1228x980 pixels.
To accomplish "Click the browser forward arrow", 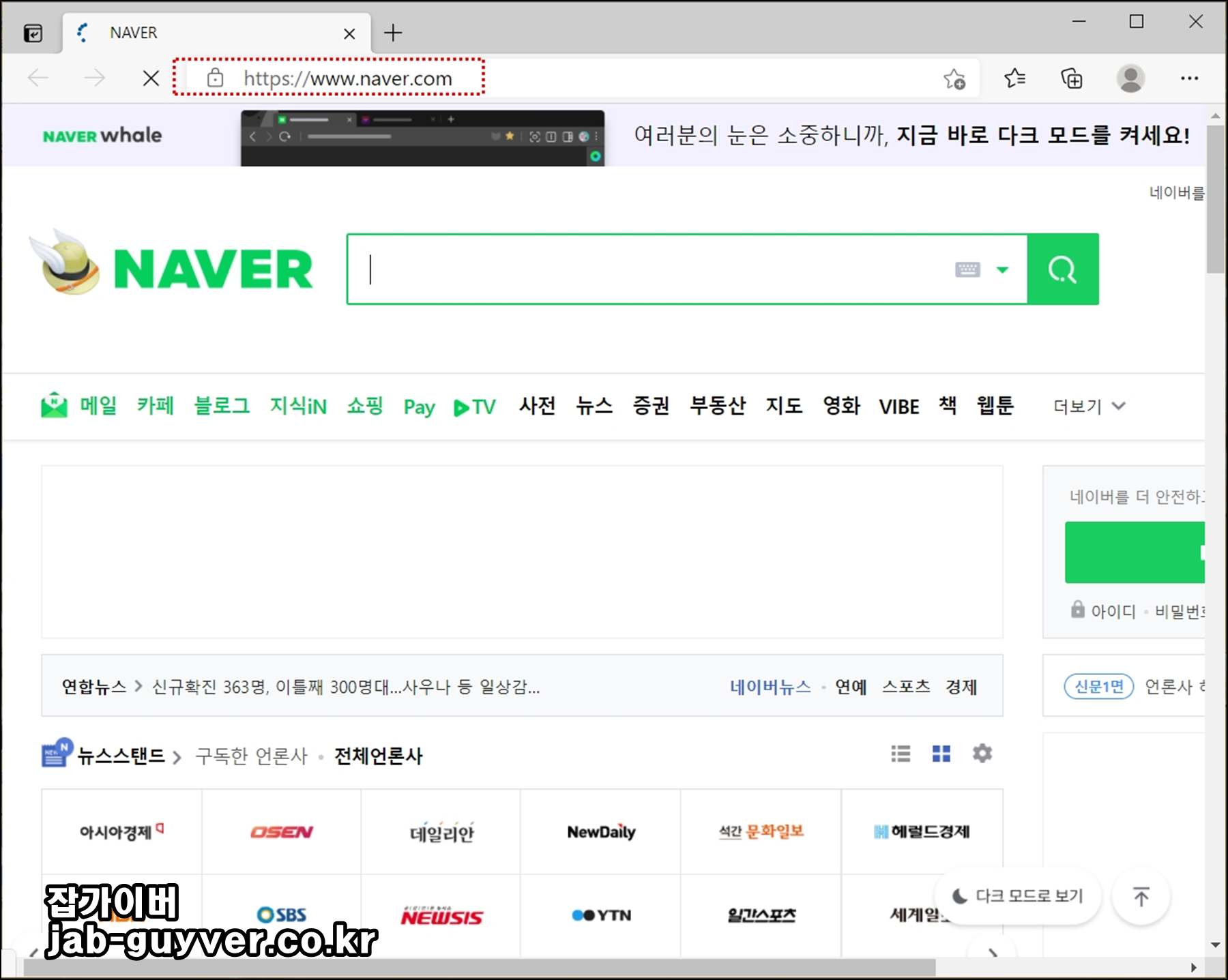I will 94,78.
